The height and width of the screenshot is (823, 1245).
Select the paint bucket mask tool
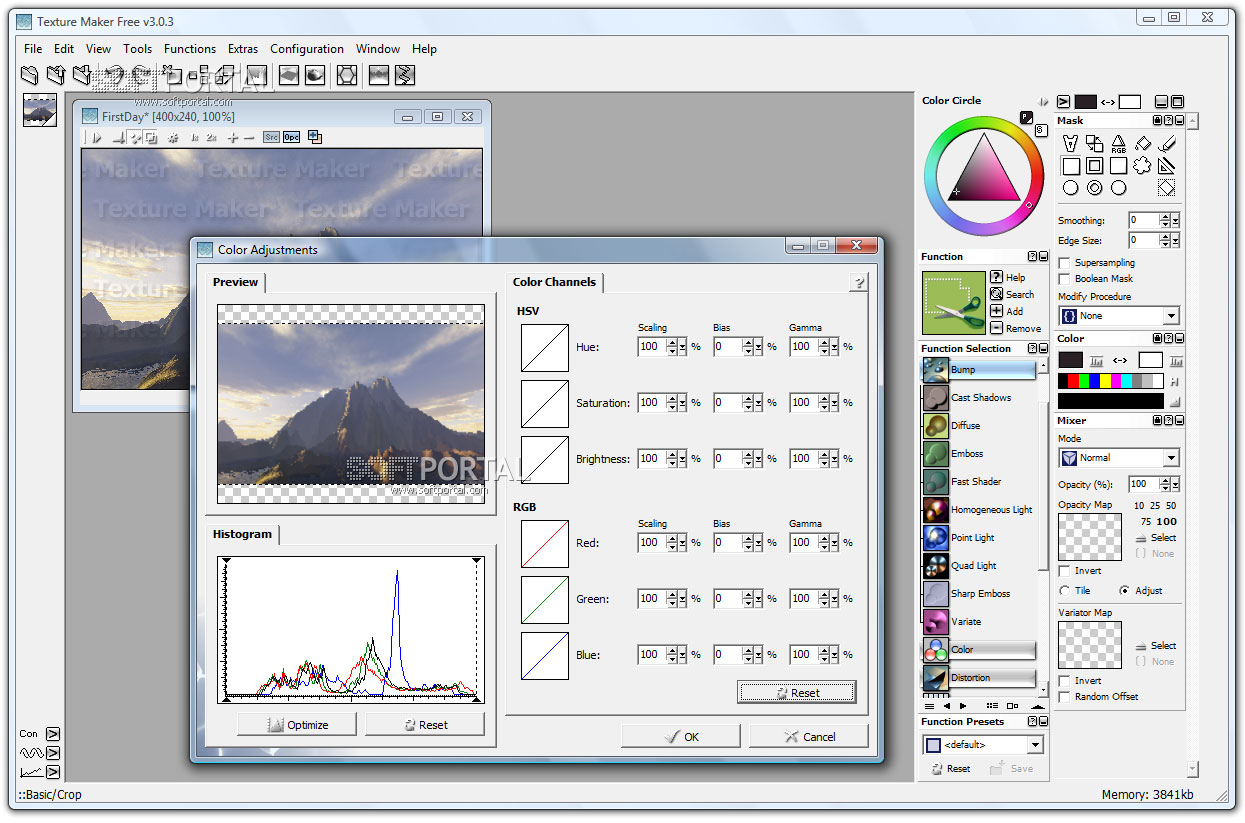1142,144
